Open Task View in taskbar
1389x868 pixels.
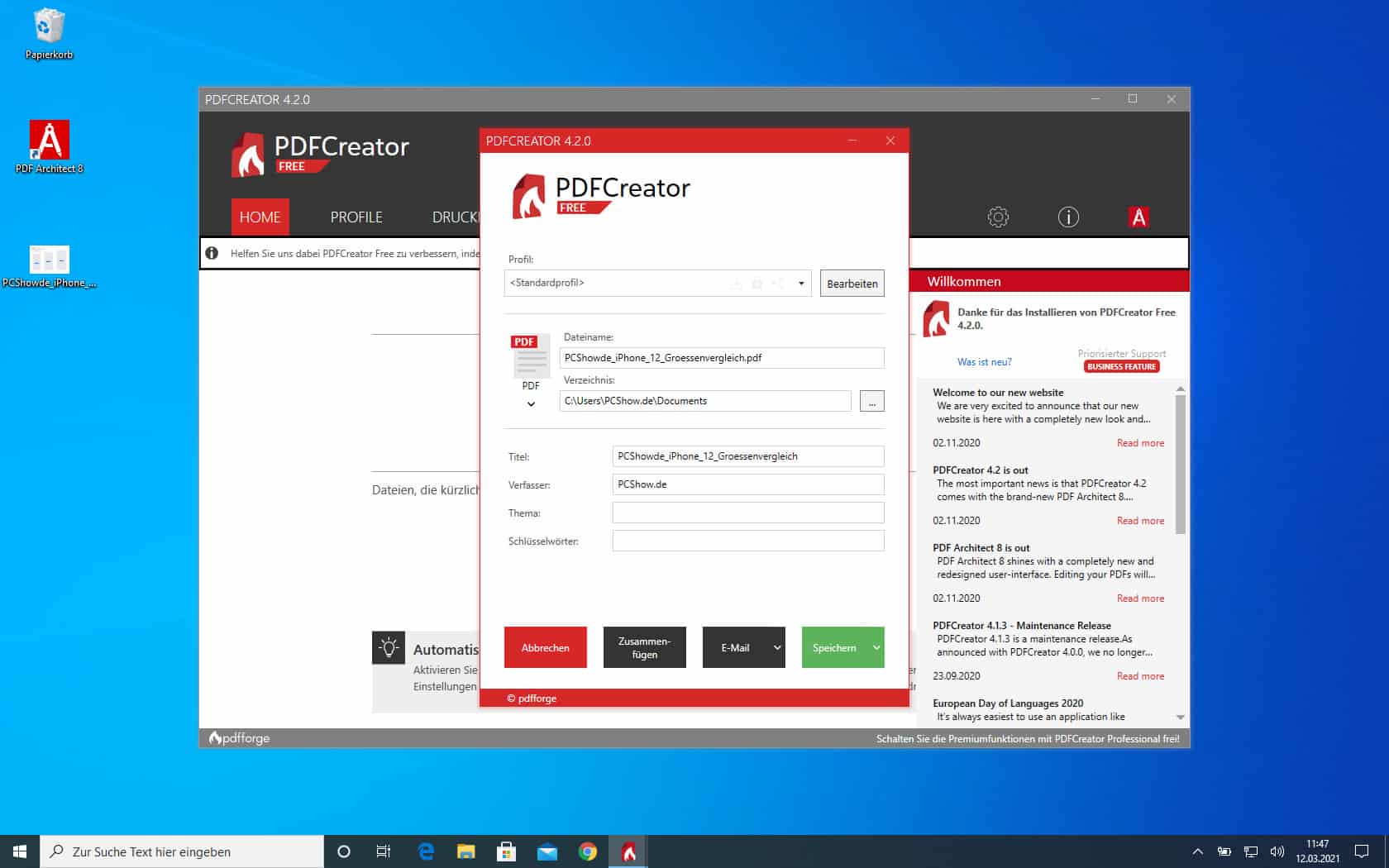[x=384, y=851]
